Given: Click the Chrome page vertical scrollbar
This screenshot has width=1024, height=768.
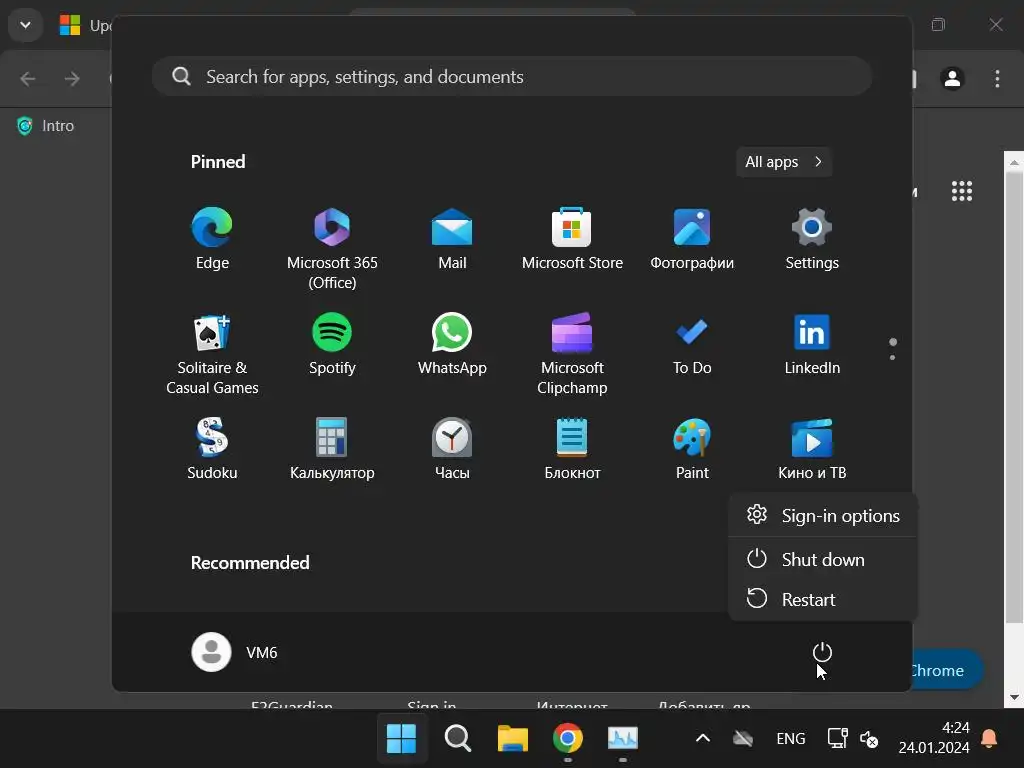Looking at the screenshot, I should pos(1014,396).
